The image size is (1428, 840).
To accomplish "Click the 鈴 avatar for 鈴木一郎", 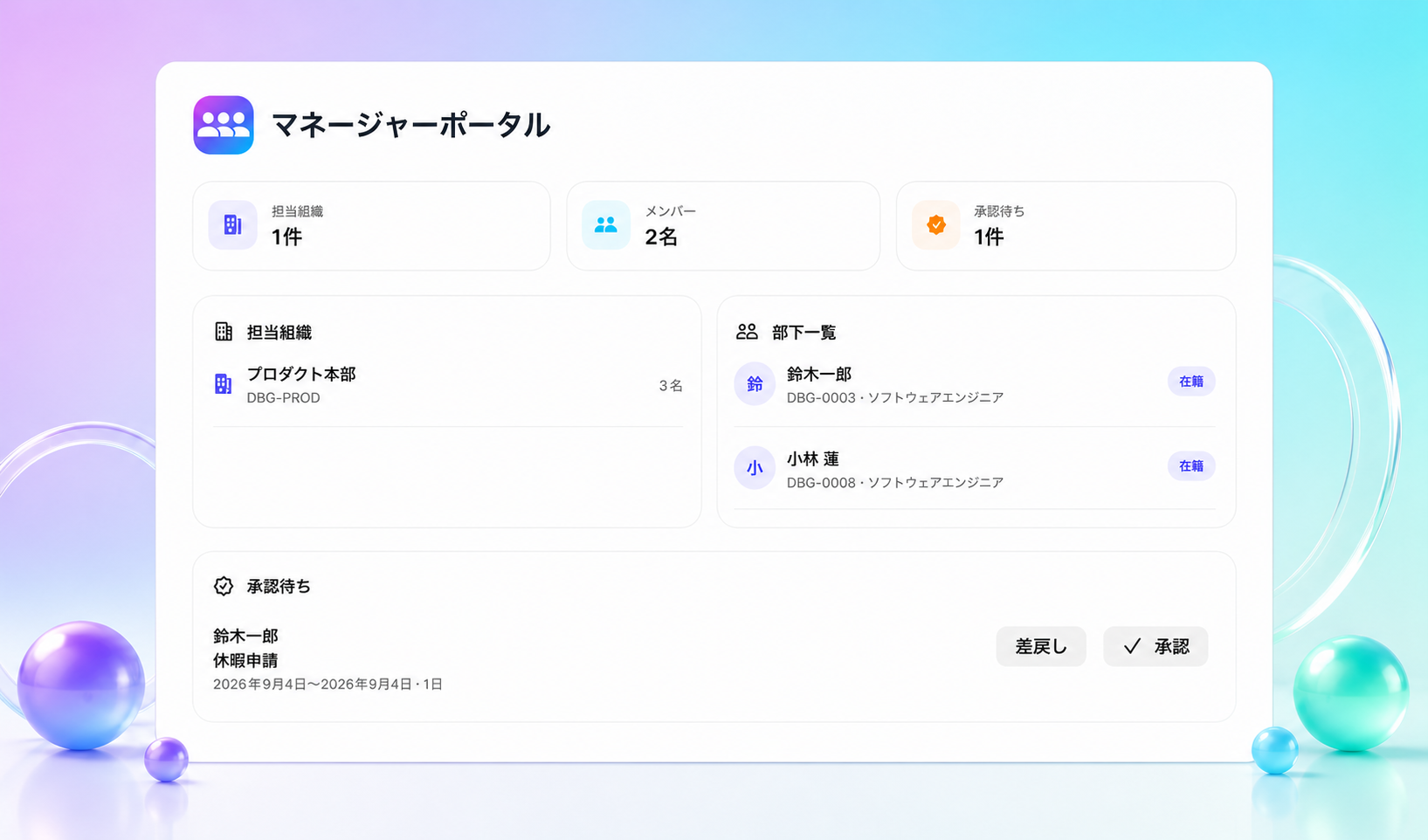I will pyautogui.click(x=755, y=383).
